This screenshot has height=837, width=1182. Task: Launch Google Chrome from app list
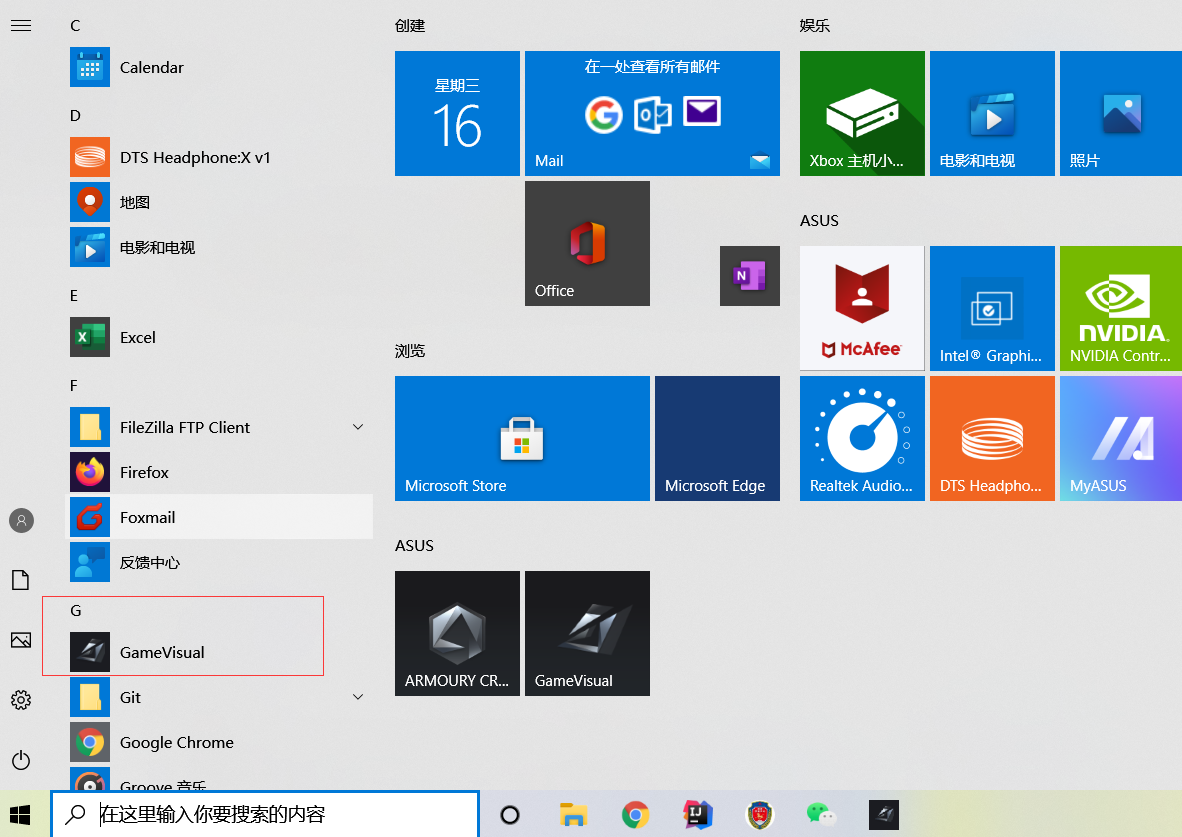[221, 742]
